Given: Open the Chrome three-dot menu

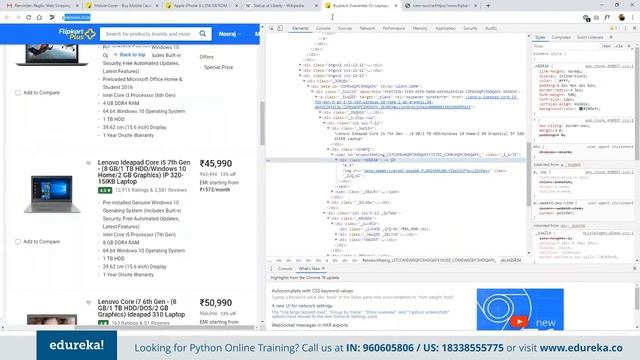Looking at the screenshot, I should pyautogui.click(x=633, y=18).
